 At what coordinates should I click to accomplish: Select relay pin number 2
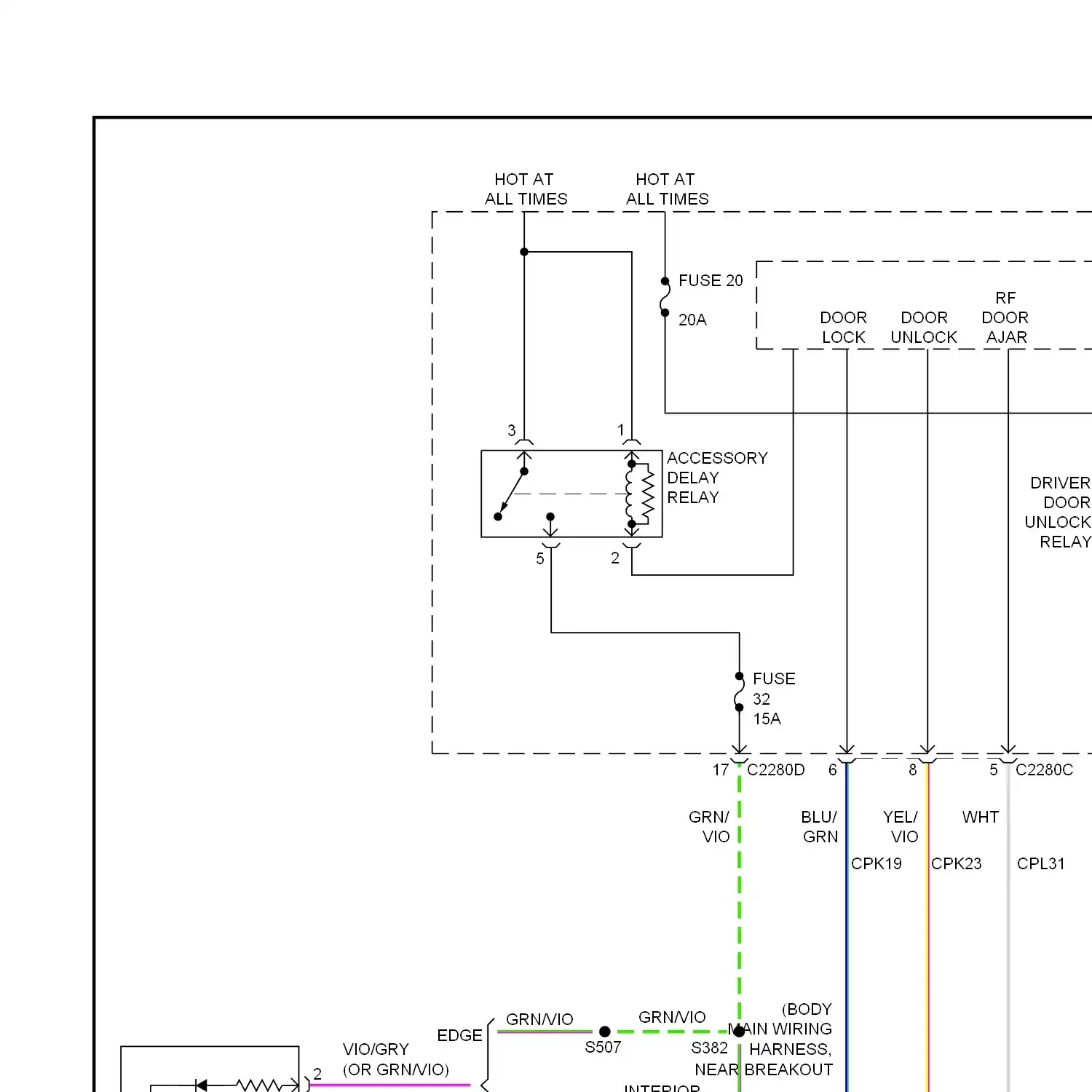[x=615, y=558]
